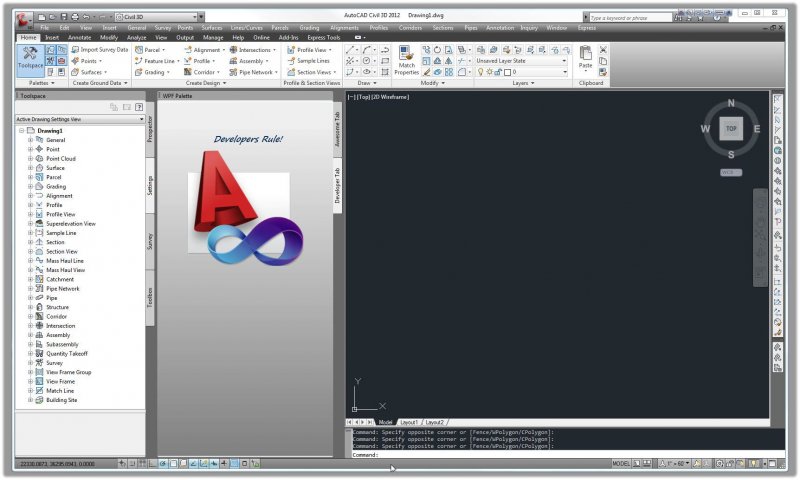Image resolution: width=800 pixels, height=480 pixels.
Task: Click the New drawing icon in quick access toolbar
Action: point(42,17)
